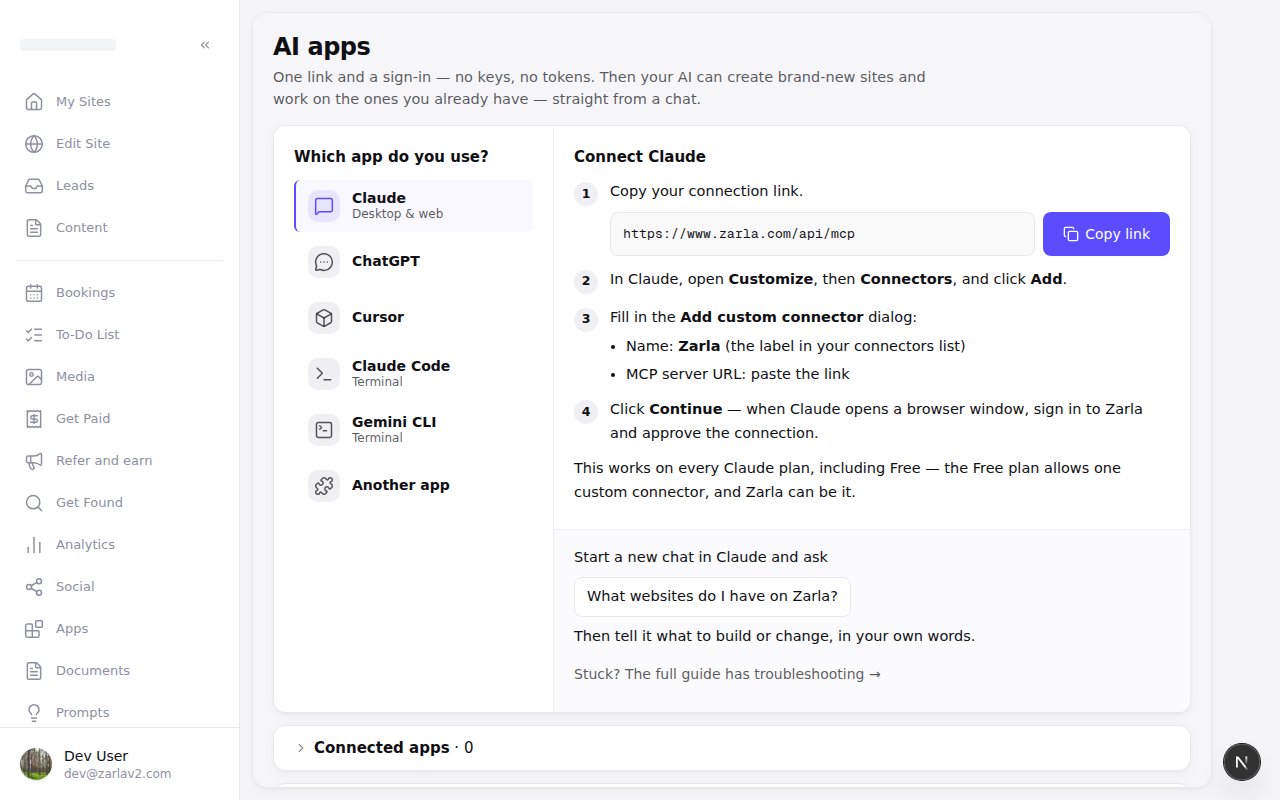Select Claude Code Terminal option
1280x800 pixels.
click(414, 374)
